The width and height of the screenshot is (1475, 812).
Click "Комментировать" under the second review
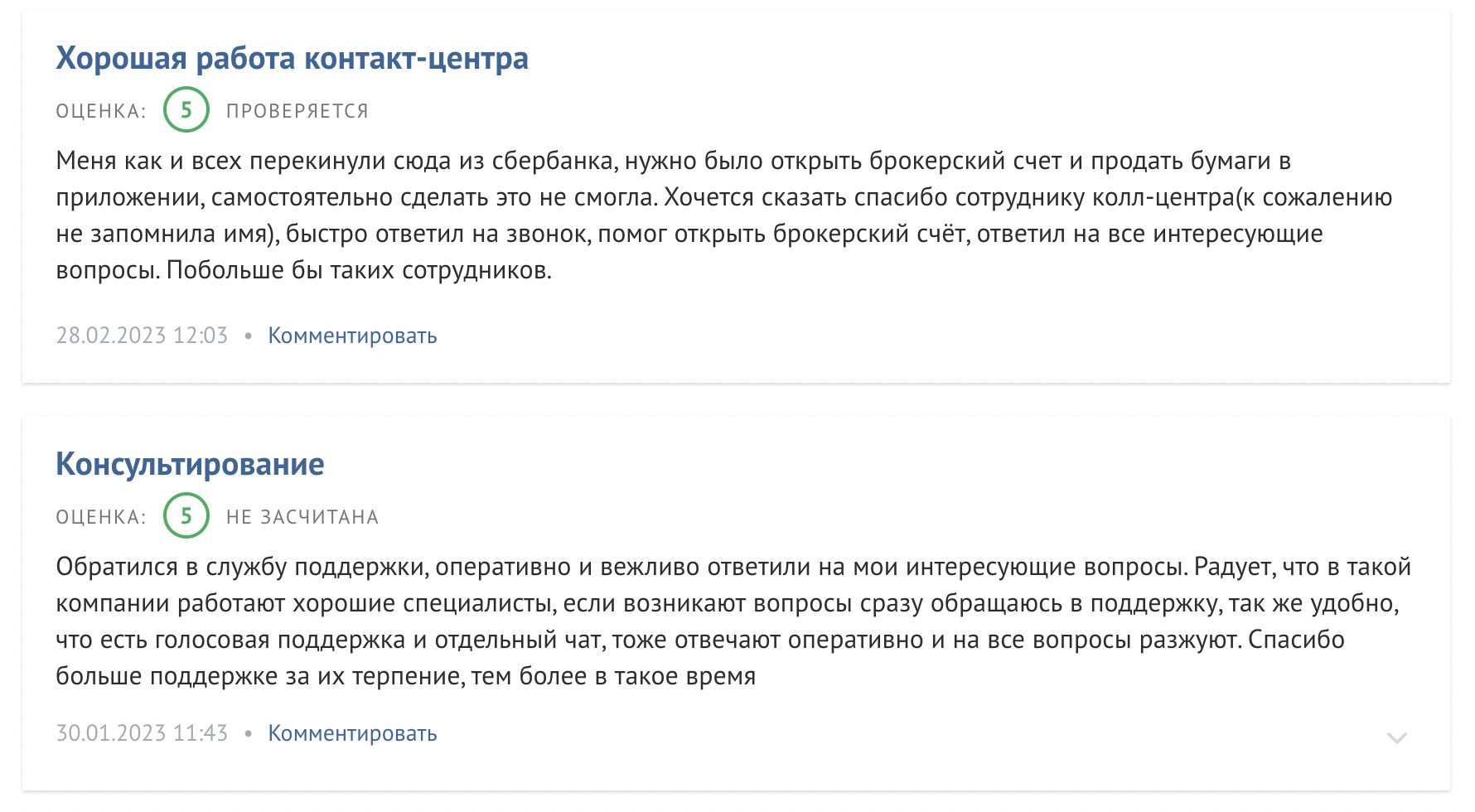coord(351,732)
